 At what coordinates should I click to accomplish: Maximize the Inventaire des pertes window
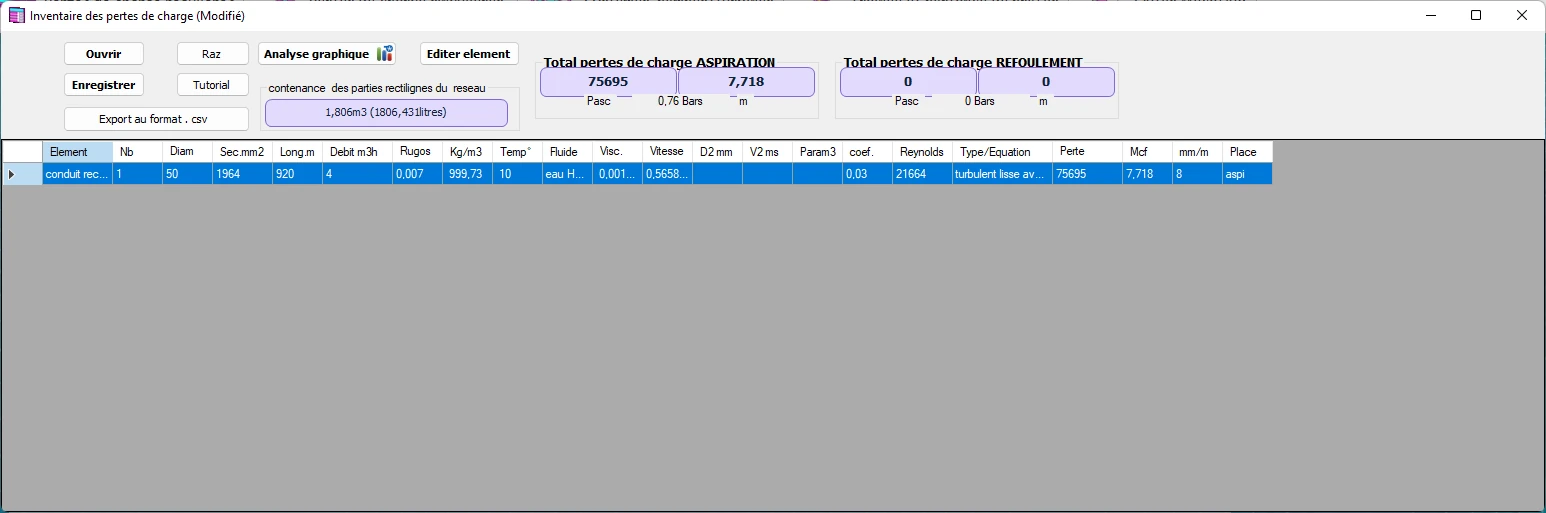[x=1476, y=15]
